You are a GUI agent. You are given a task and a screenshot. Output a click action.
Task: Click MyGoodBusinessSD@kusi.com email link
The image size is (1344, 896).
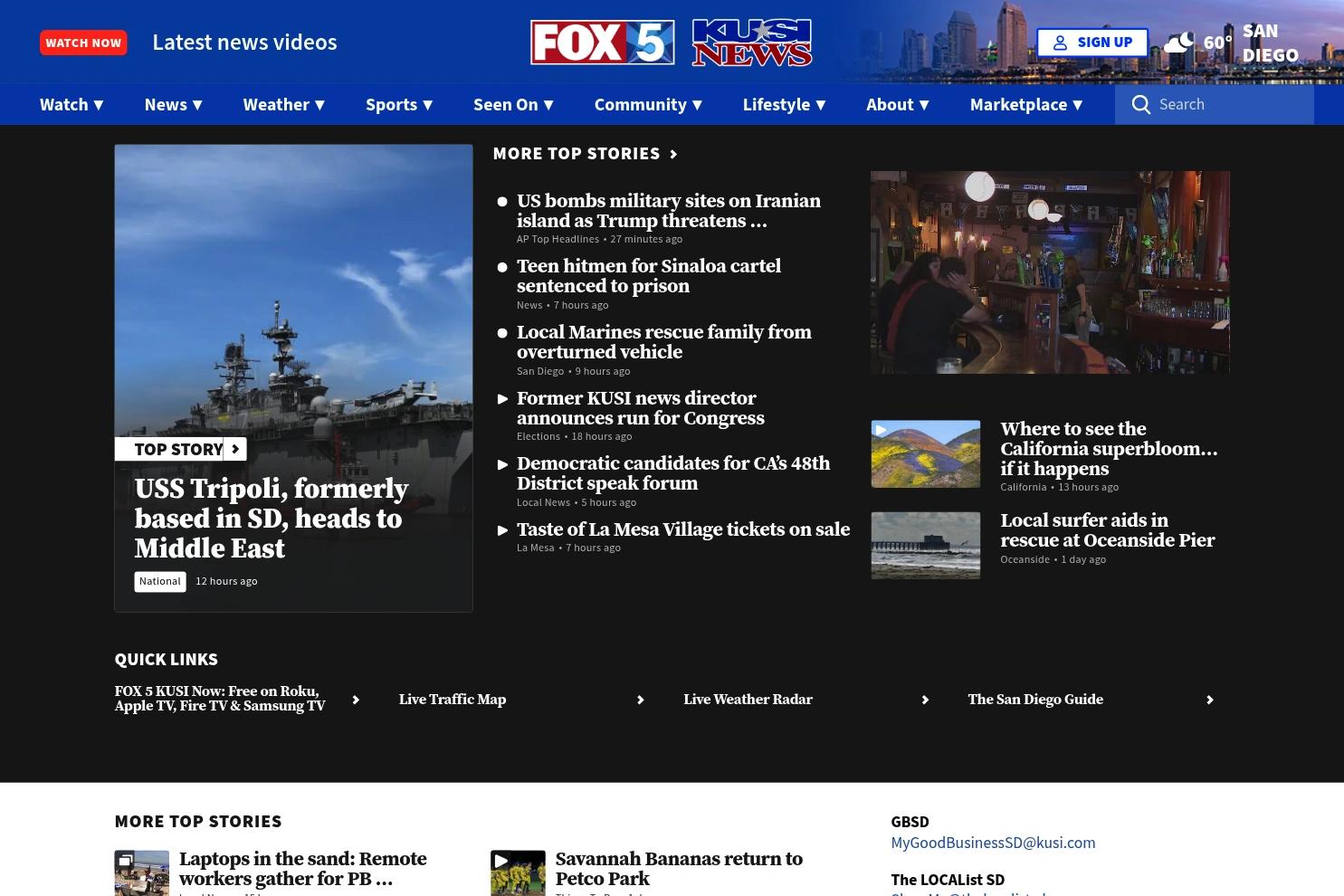(x=993, y=843)
